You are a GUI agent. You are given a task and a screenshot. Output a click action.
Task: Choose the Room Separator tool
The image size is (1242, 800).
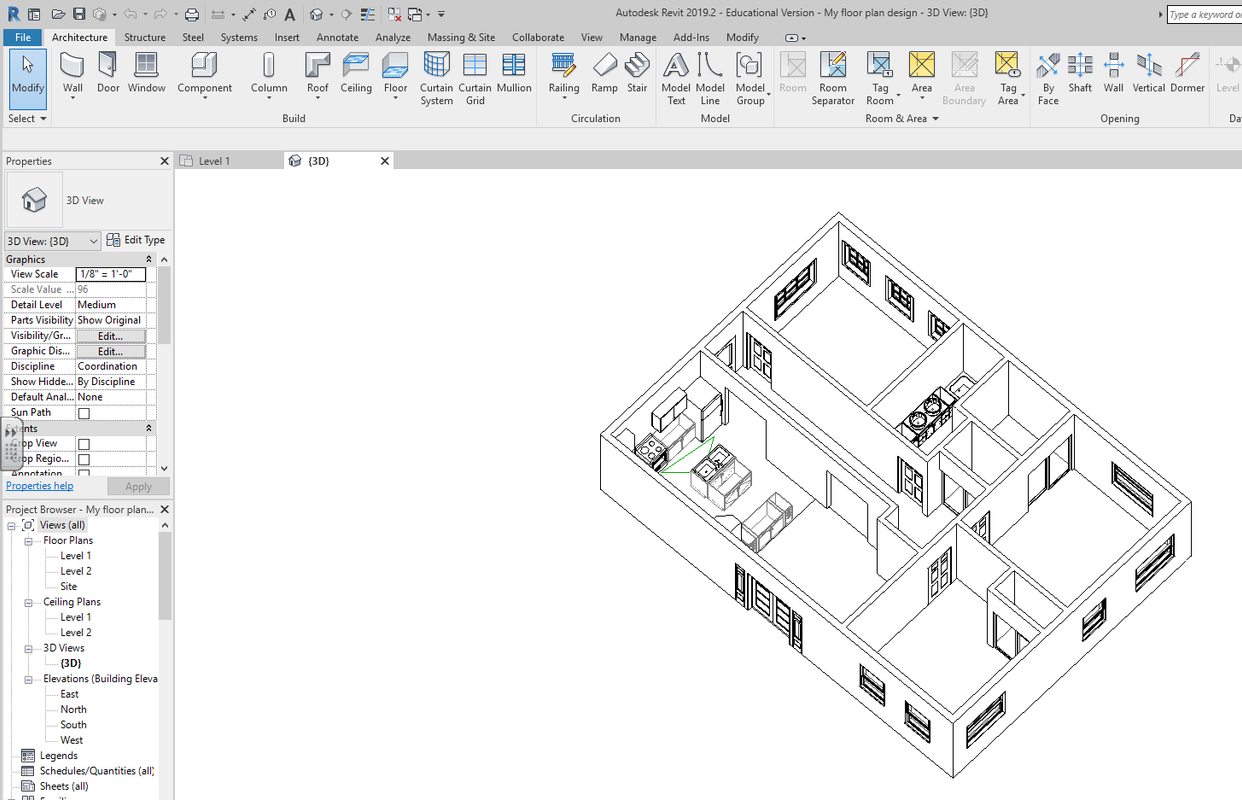(833, 79)
